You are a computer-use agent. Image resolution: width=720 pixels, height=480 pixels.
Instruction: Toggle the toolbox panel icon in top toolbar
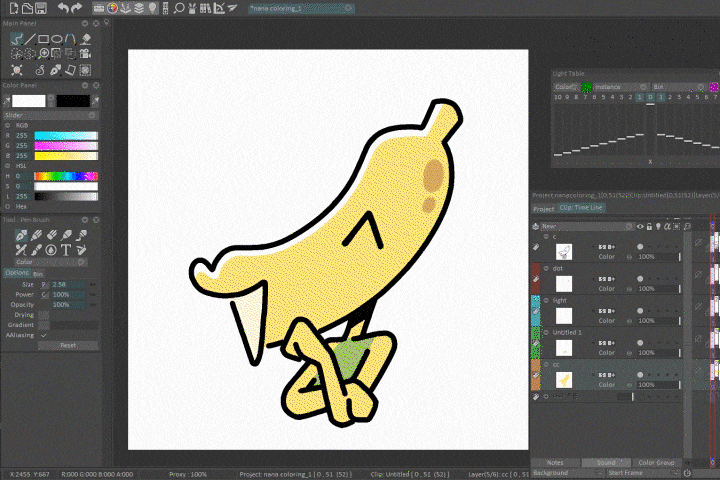coord(99,8)
